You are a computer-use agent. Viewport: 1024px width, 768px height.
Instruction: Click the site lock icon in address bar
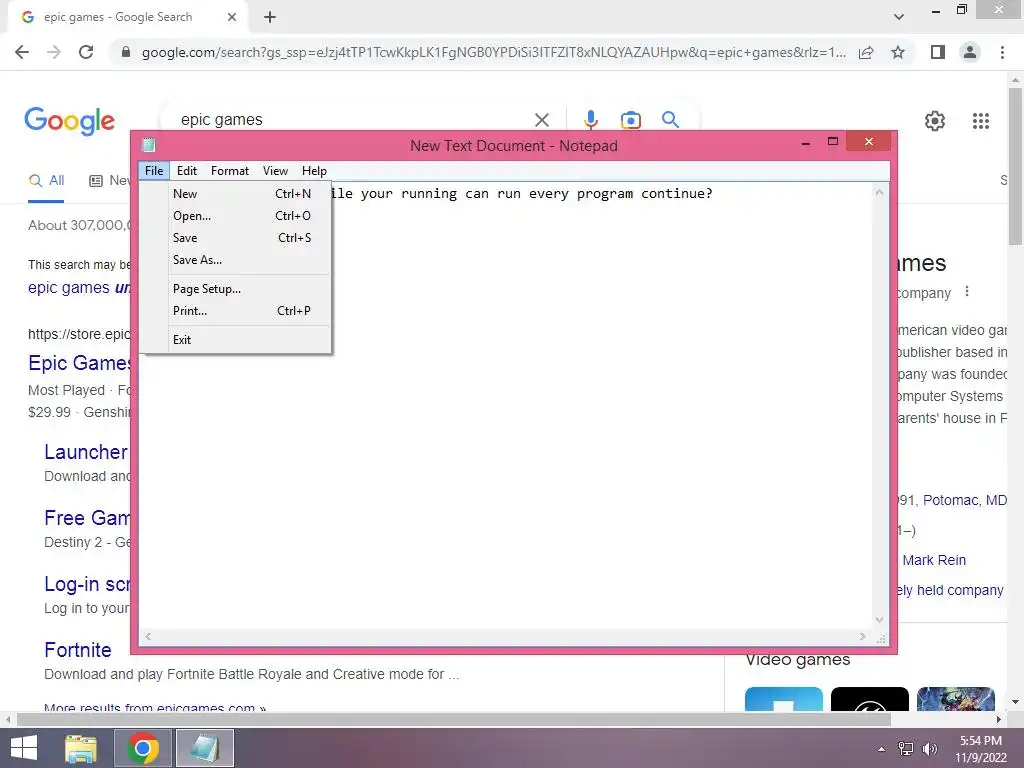point(126,52)
